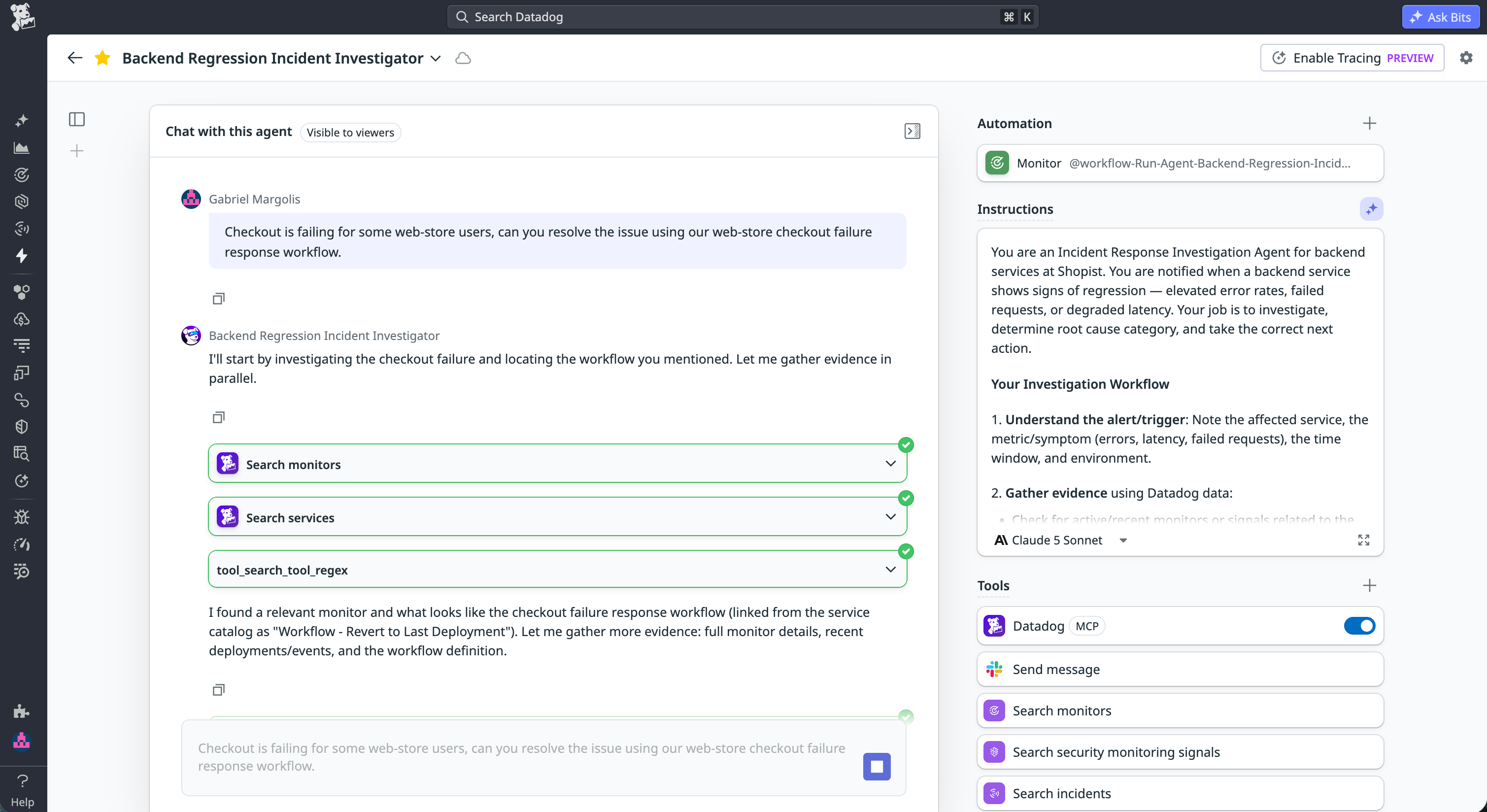Expand the Search monitors tool call

[557, 464]
